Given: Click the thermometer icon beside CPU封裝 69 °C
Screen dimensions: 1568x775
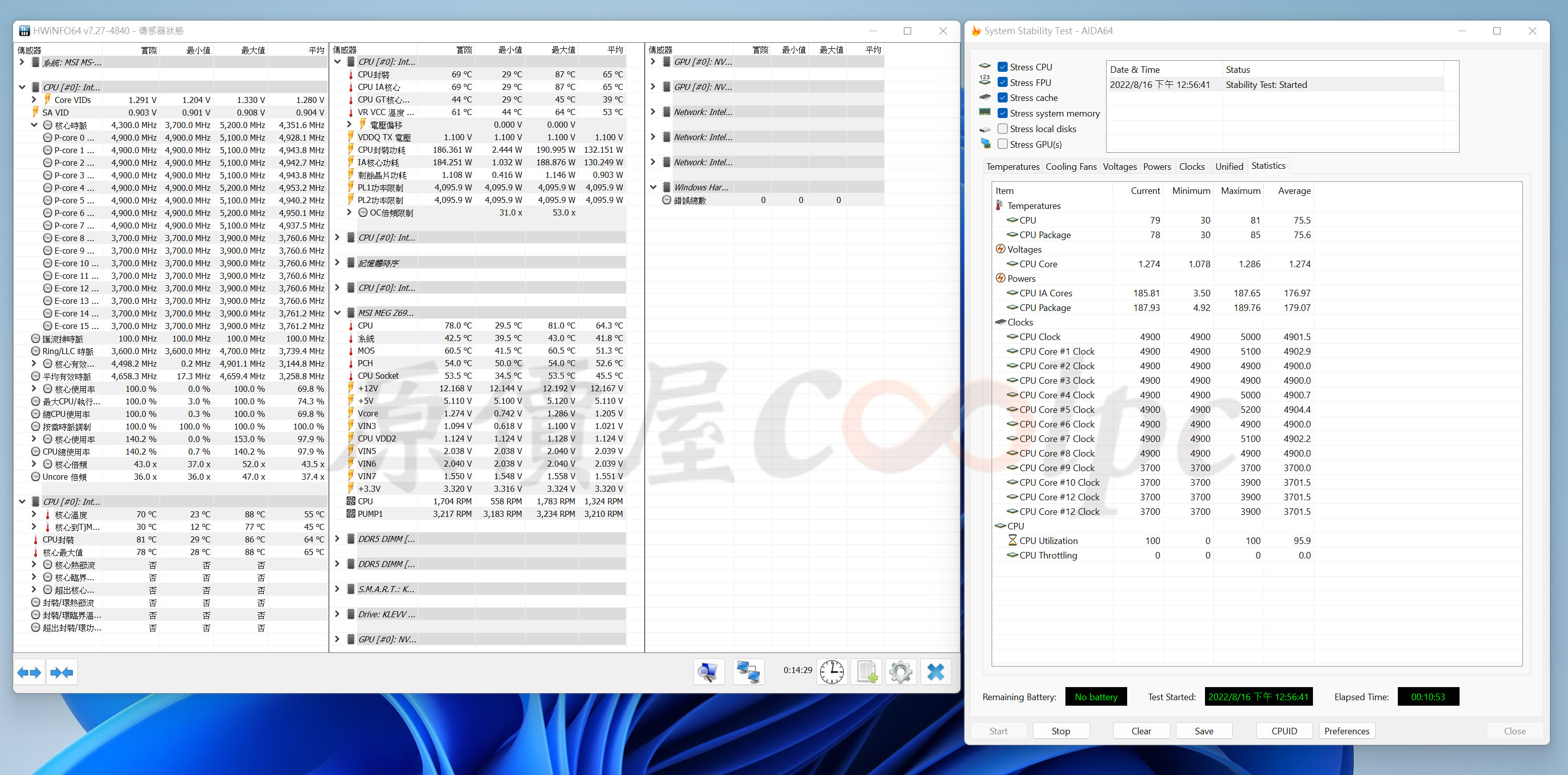Looking at the screenshot, I should point(350,74).
